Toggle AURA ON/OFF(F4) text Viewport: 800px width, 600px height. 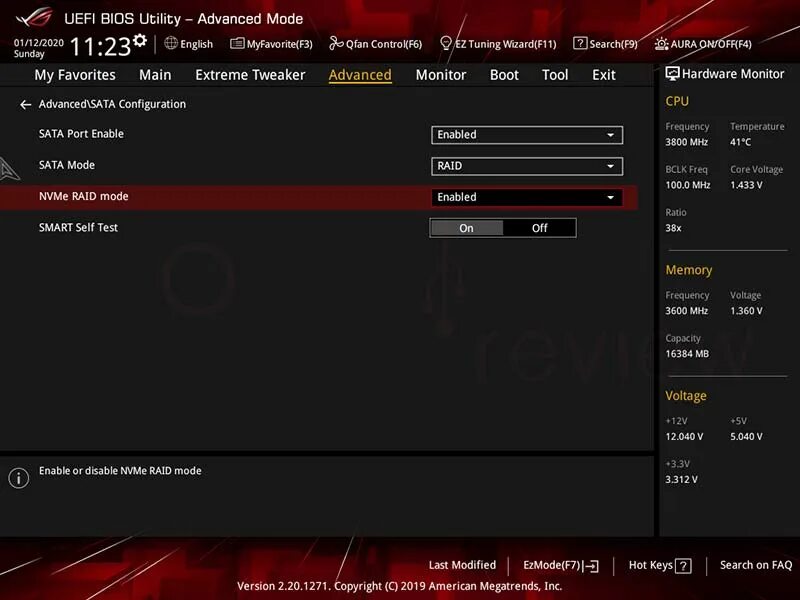point(711,44)
